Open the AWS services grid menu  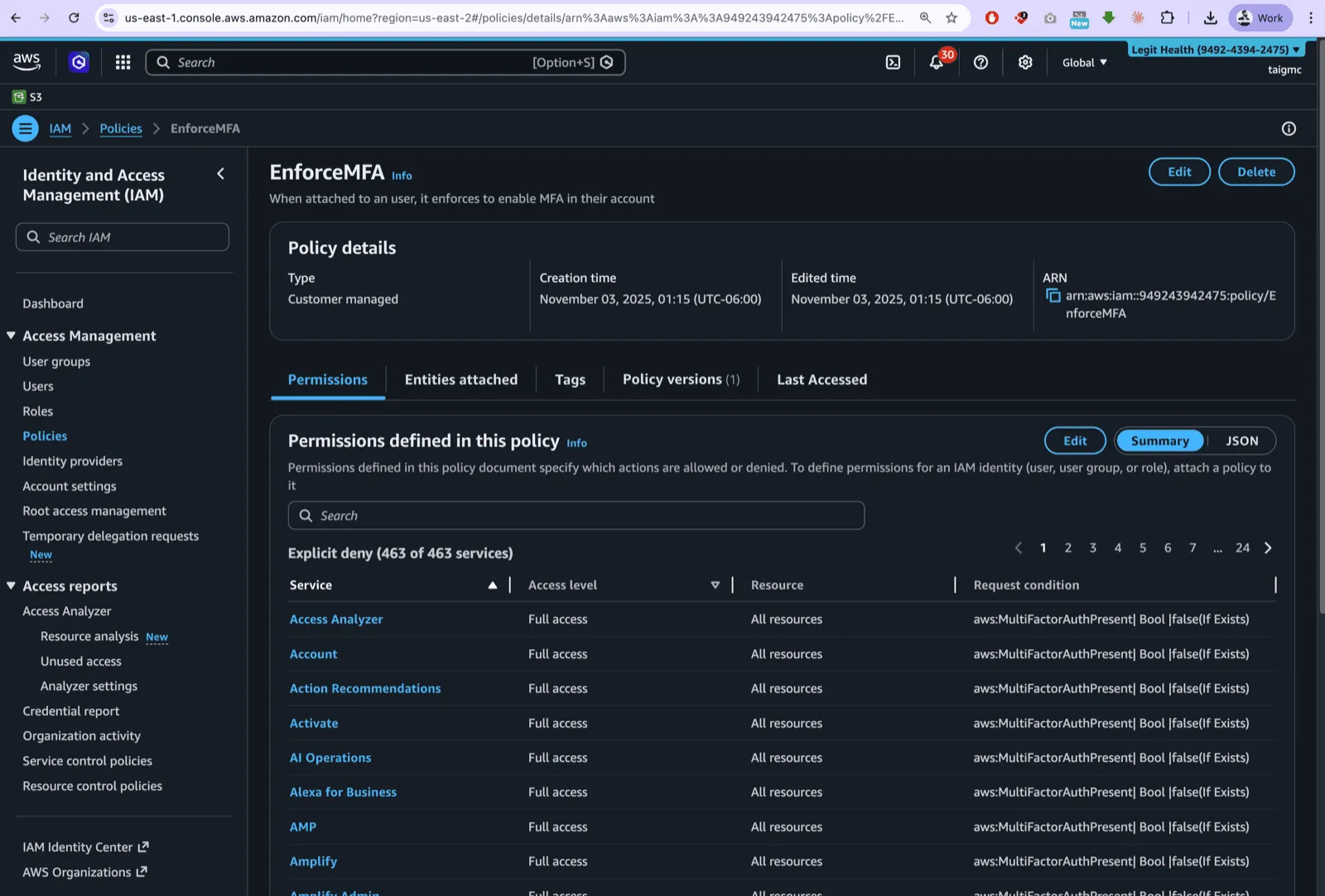(123, 62)
